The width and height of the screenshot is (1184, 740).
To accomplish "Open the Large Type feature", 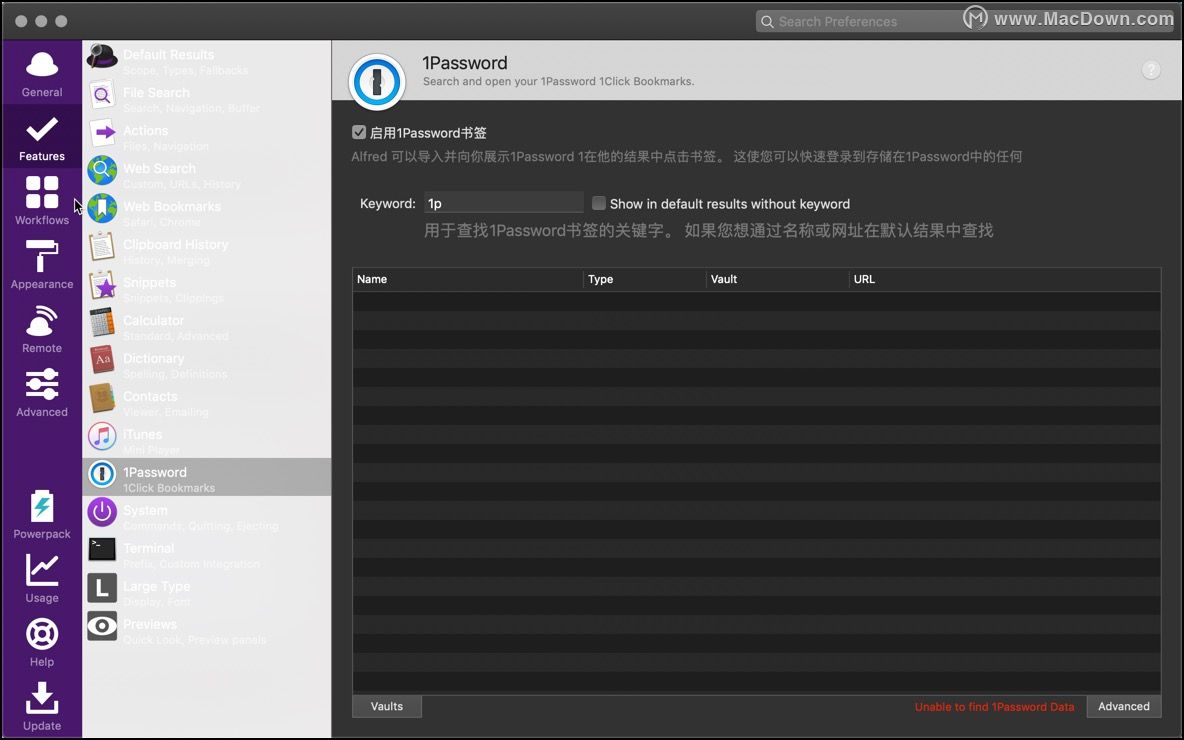I will 206,590.
